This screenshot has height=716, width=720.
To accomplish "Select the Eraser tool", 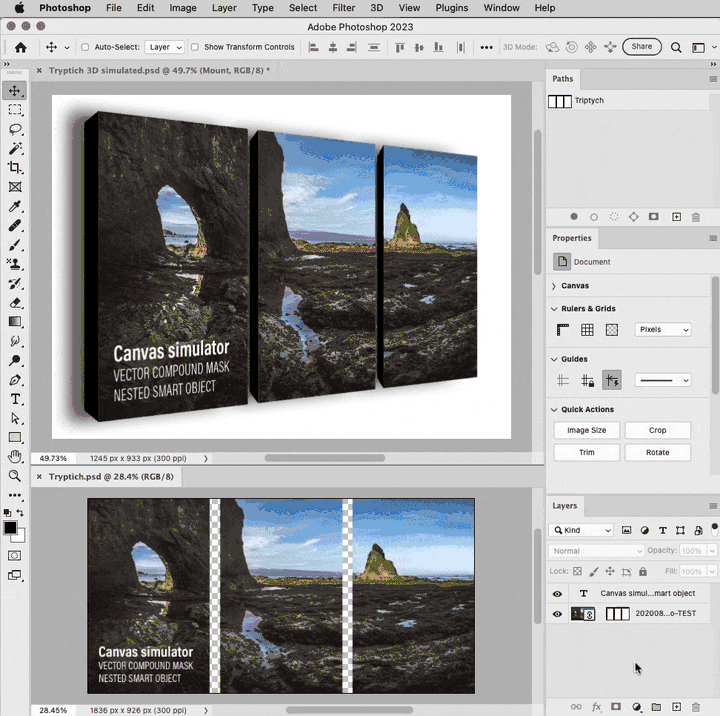I will click(15, 303).
